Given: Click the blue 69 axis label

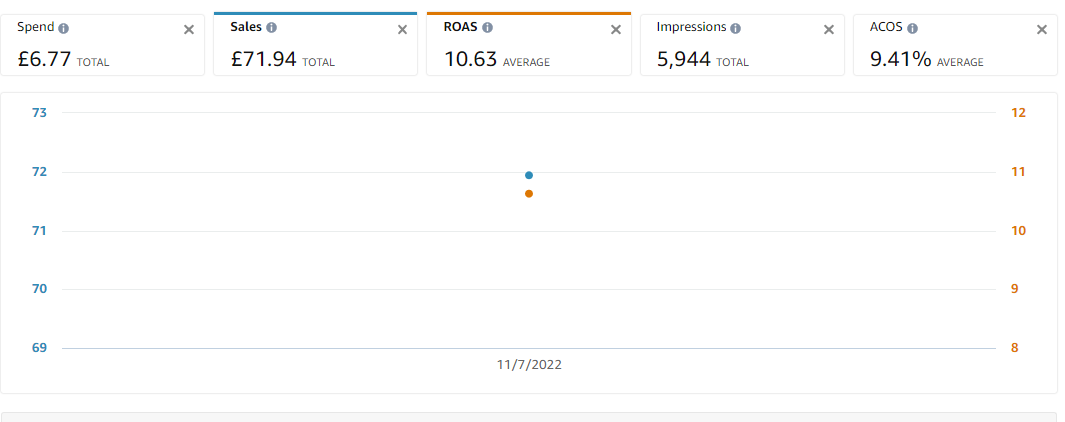Looking at the screenshot, I should click(39, 348).
